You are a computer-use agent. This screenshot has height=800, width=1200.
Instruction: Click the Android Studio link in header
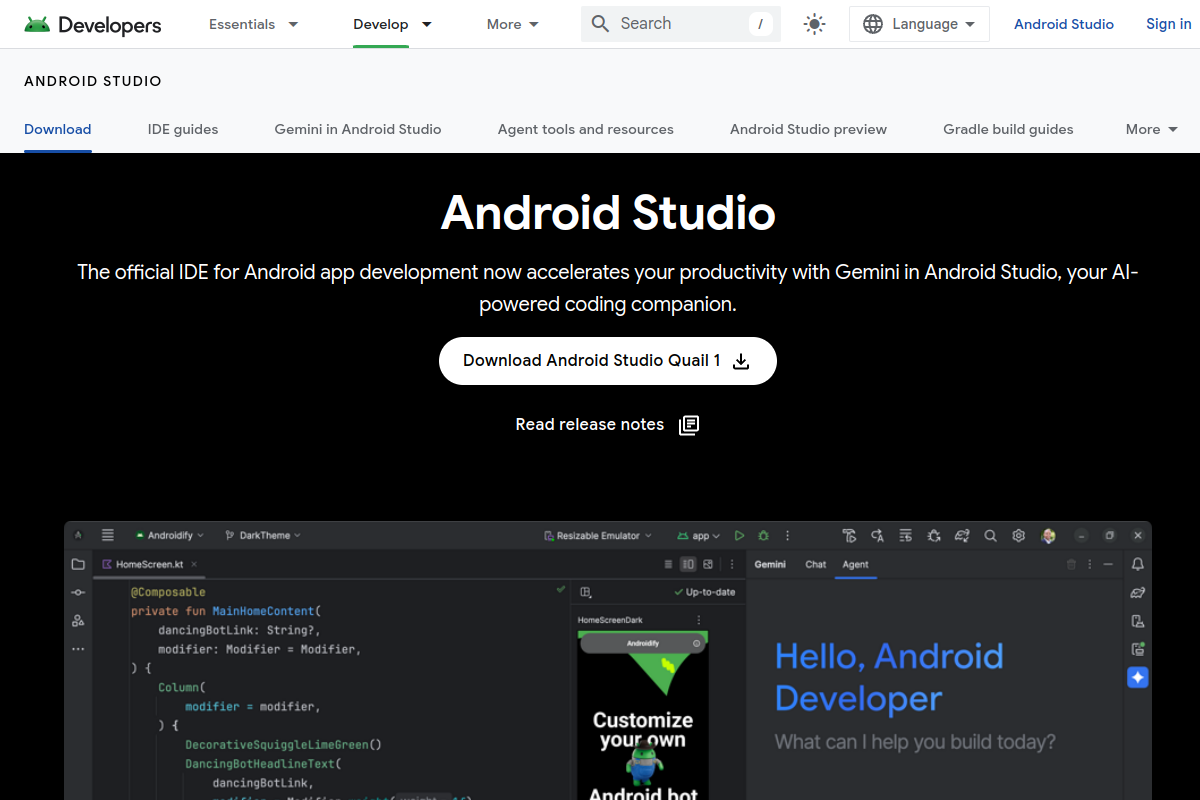[1064, 24]
